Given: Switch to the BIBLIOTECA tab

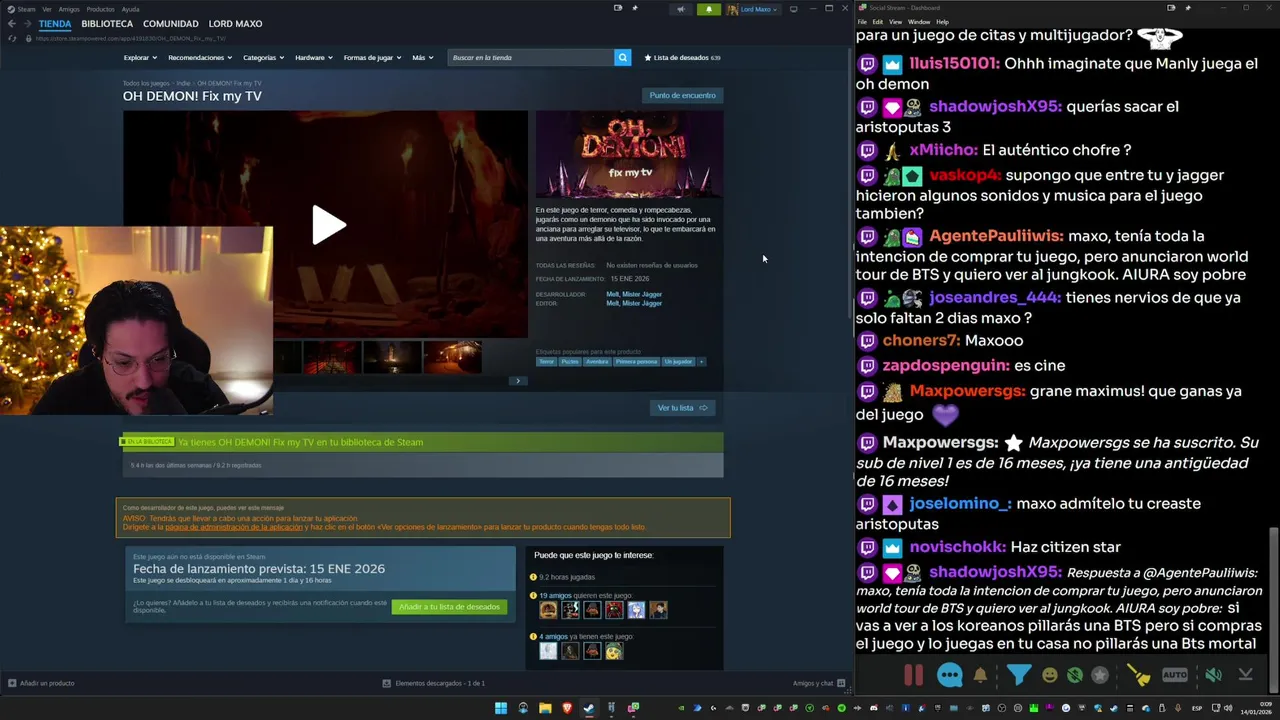Looking at the screenshot, I should tap(107, 24).
